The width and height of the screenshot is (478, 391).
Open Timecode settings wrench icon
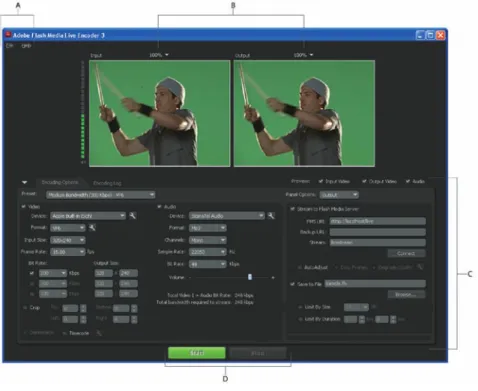pyautogui.click(x=99, y=333)
